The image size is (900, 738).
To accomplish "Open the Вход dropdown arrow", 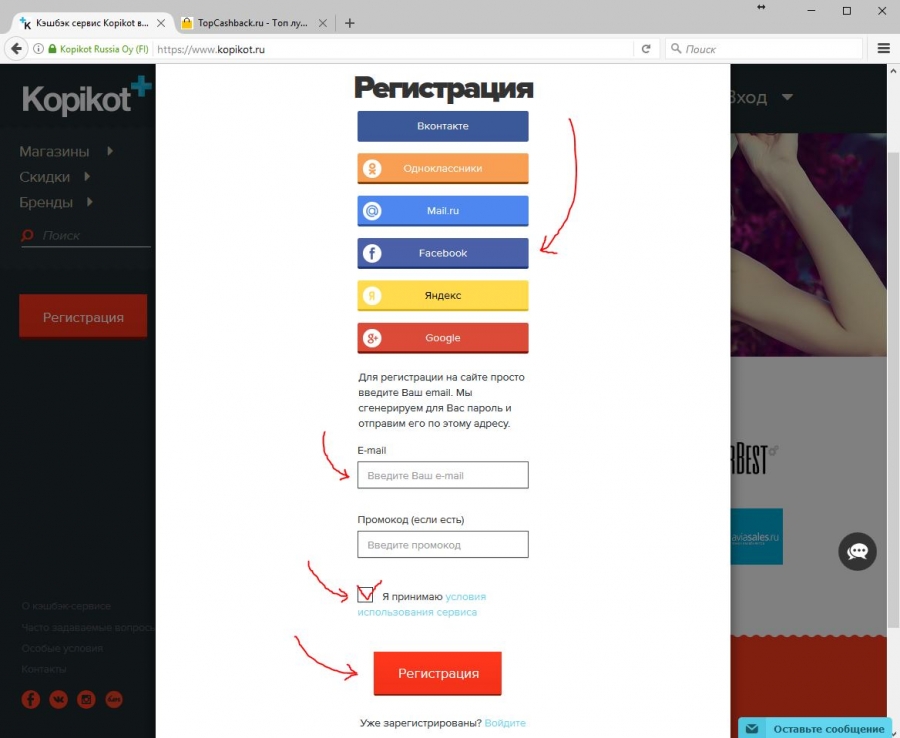I will (788, 97).
